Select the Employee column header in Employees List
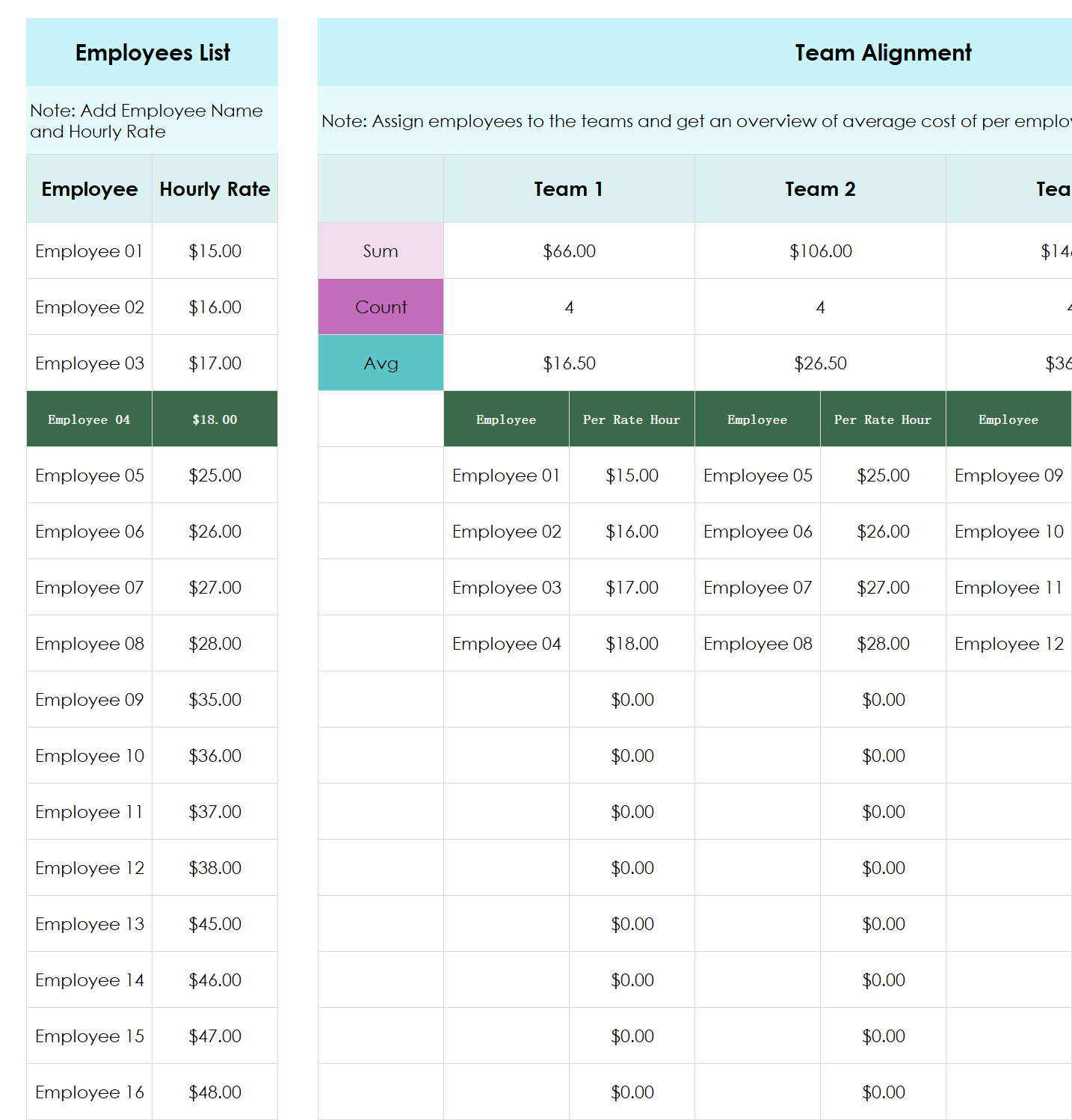This screenshot has width=1072, height=1120. pos(90,188)
